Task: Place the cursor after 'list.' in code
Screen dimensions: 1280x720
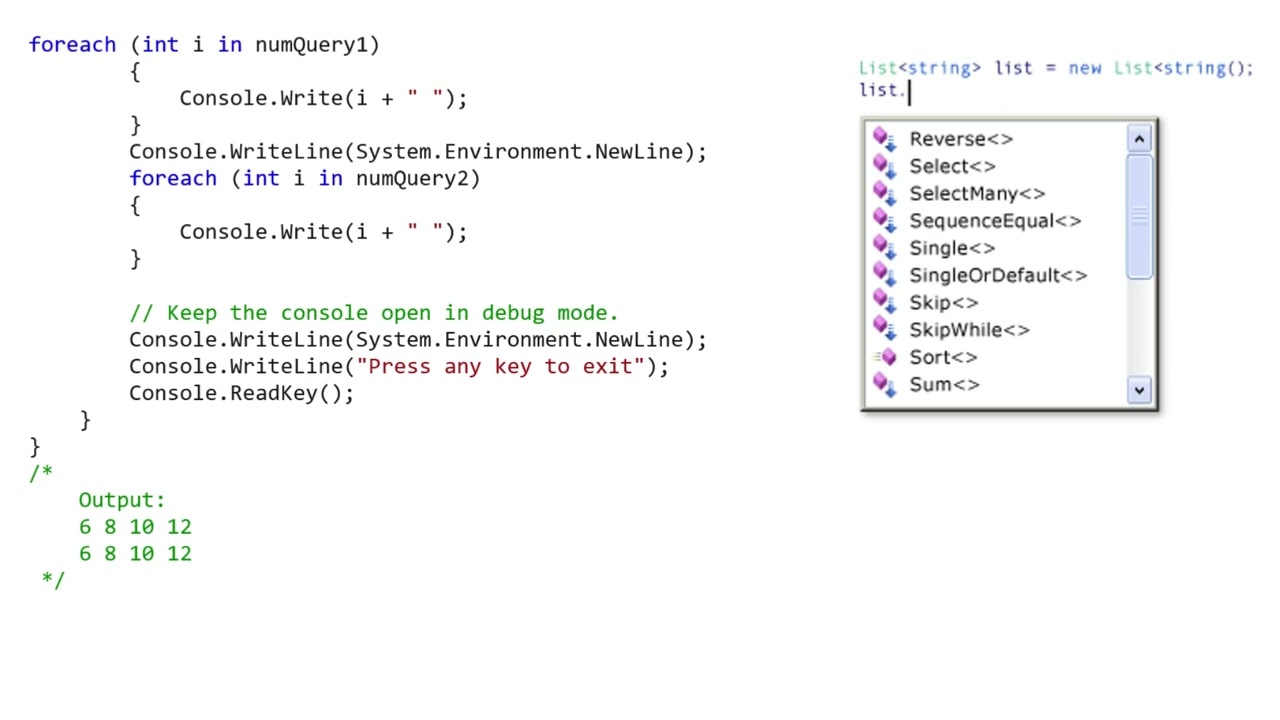Action: tap(908, 91)
